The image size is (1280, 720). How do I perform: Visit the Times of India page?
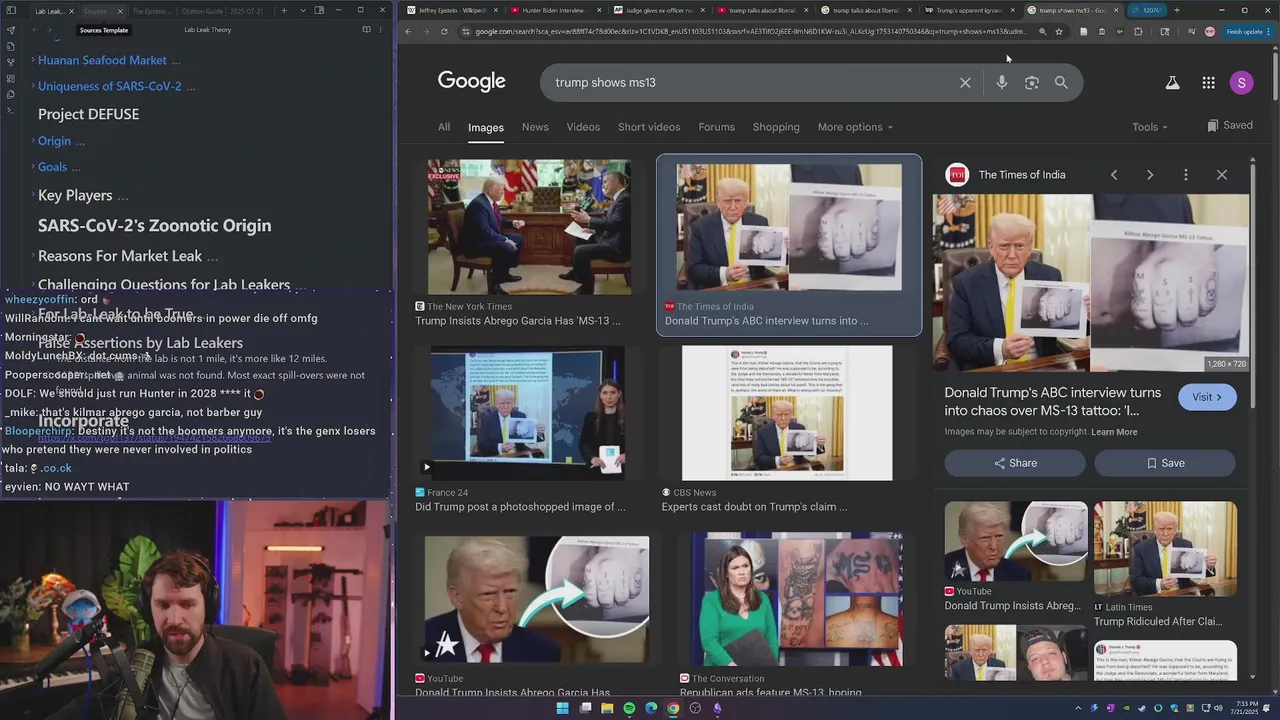point(1207,397)
